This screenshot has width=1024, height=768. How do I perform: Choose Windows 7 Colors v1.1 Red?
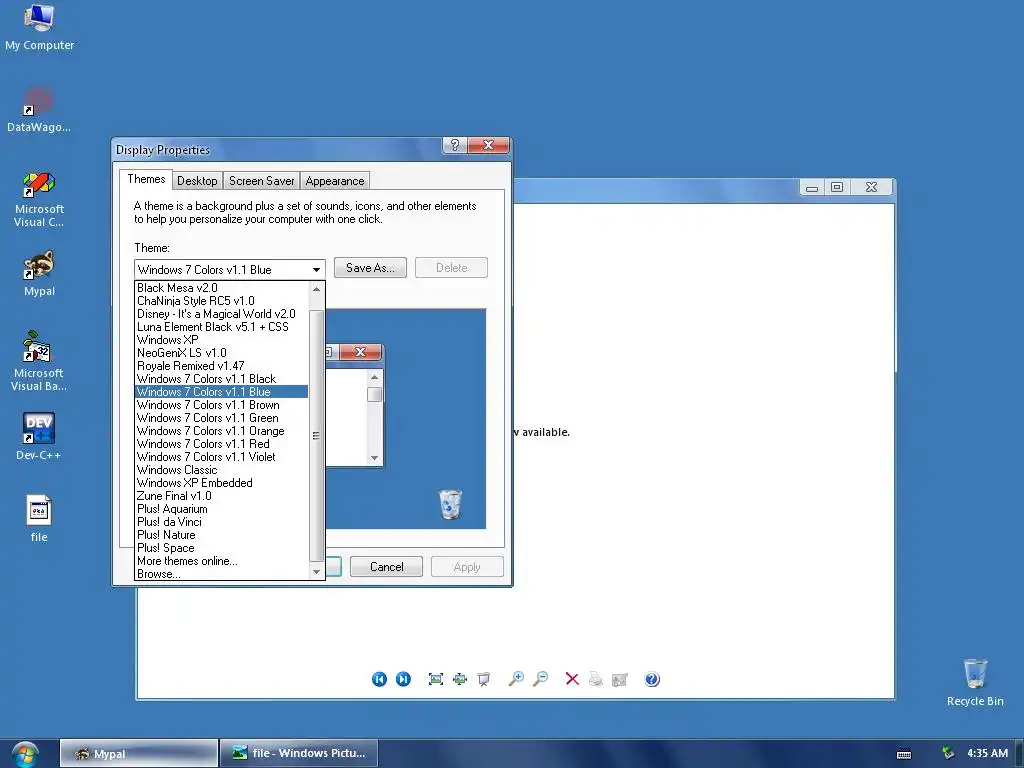(221, 444)
